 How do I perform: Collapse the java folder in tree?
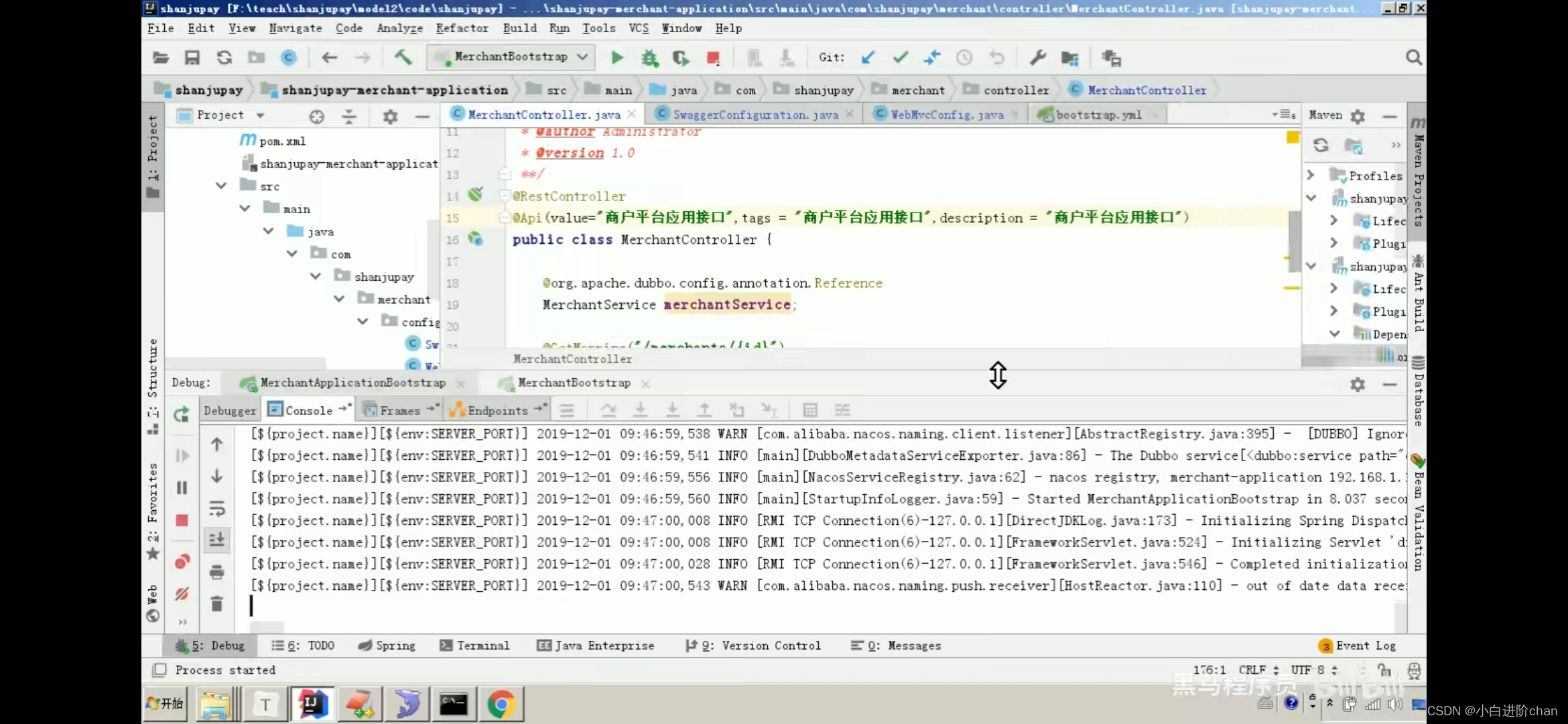(x=268, y=231)
